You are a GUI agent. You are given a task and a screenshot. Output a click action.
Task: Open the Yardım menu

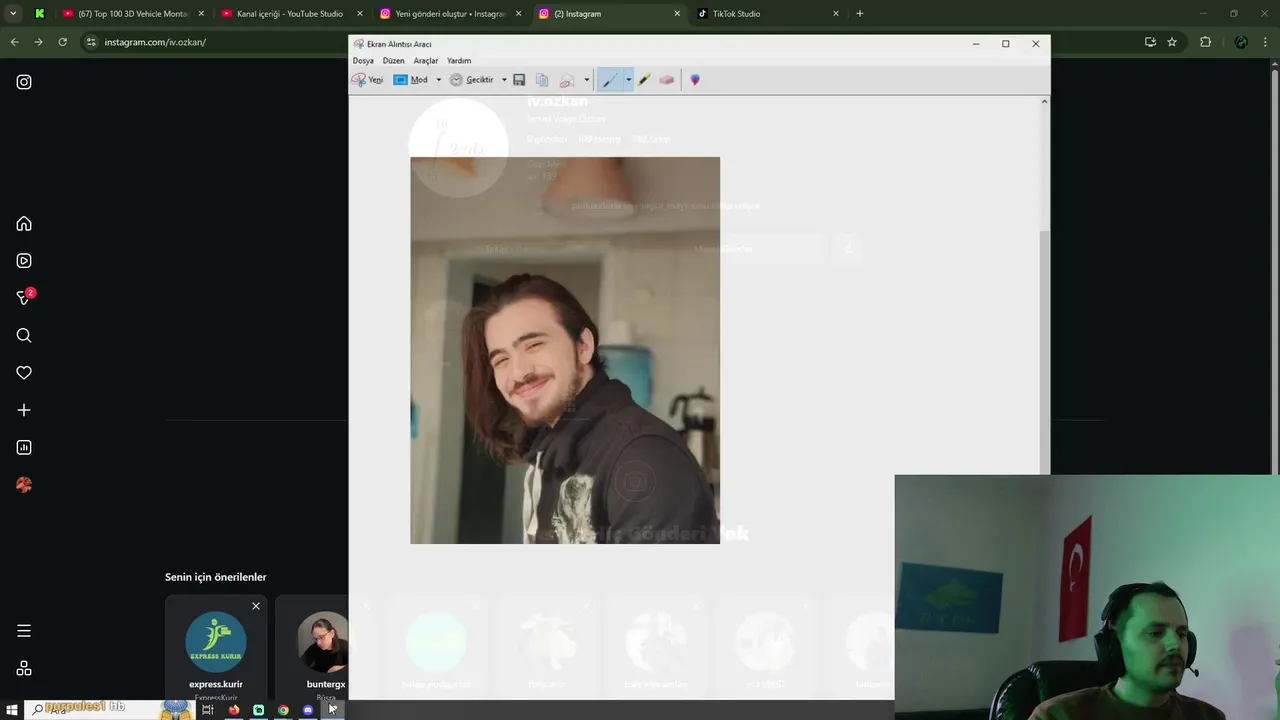pyautogui.click(x=459, y=61)
